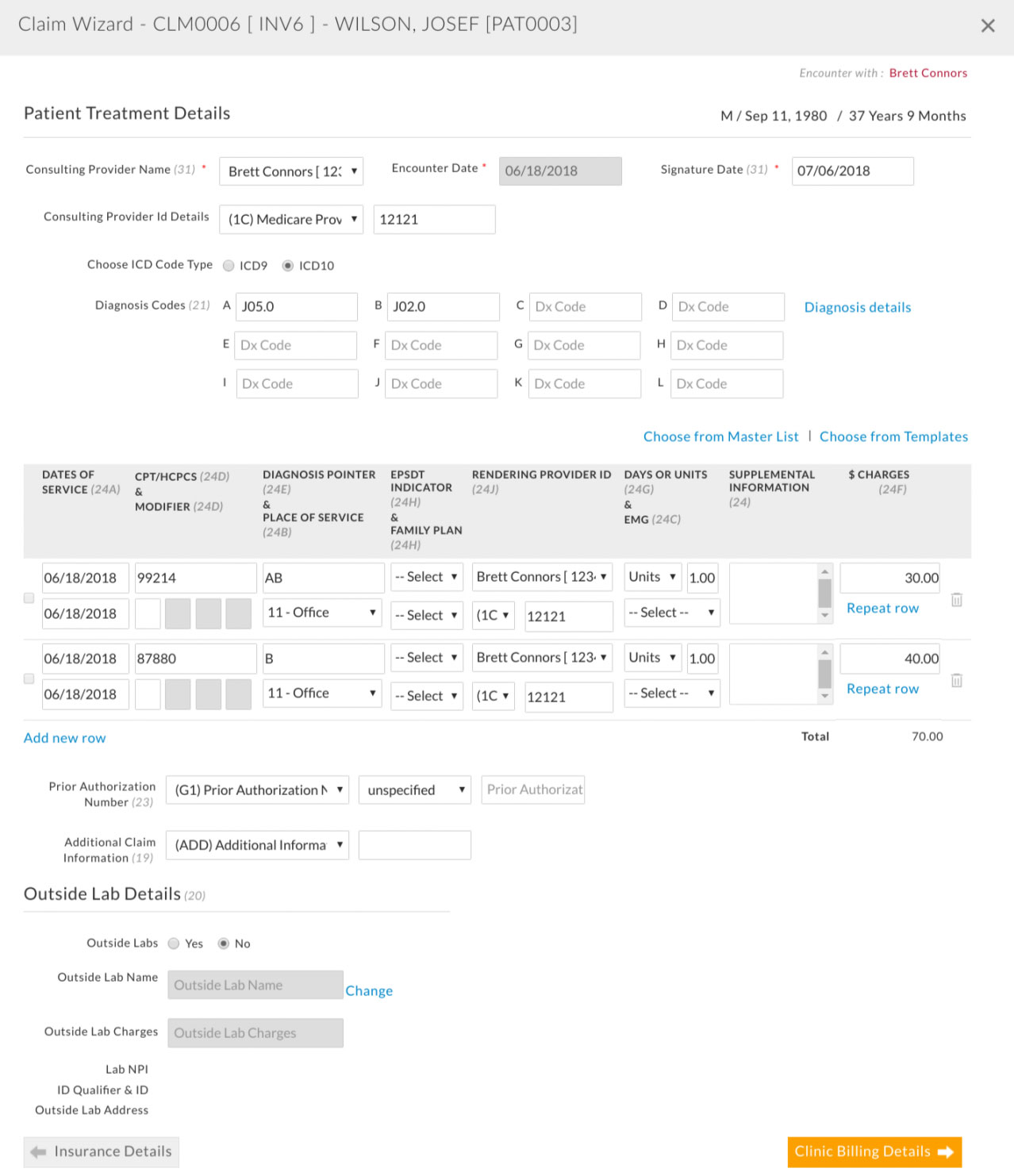Viewport: 1014px width, 1176px height.
Task: Open the Diagnosis details link
Action: (x=857, y=307)
